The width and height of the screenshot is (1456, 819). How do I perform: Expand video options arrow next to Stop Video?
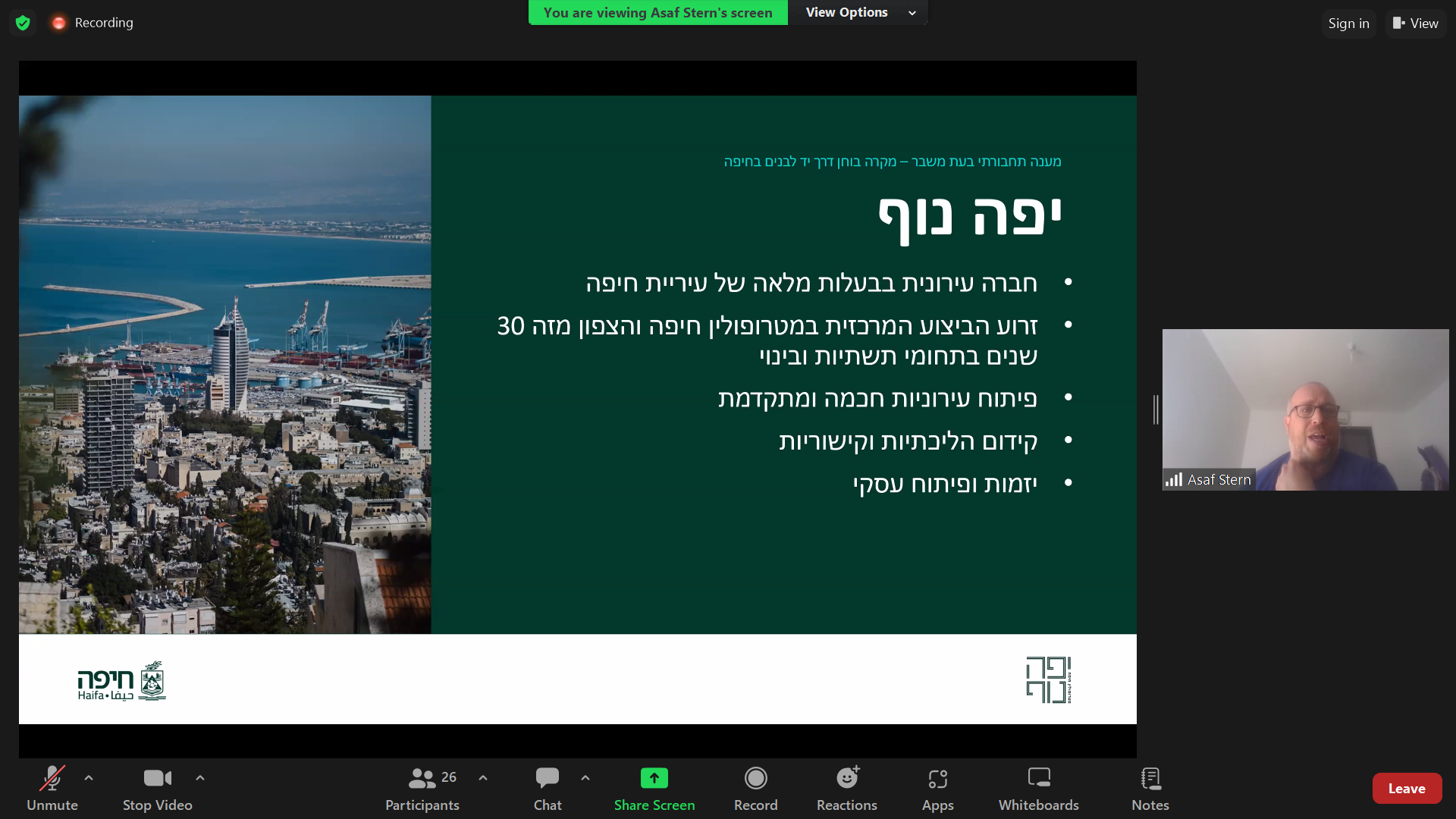point(200,778)
